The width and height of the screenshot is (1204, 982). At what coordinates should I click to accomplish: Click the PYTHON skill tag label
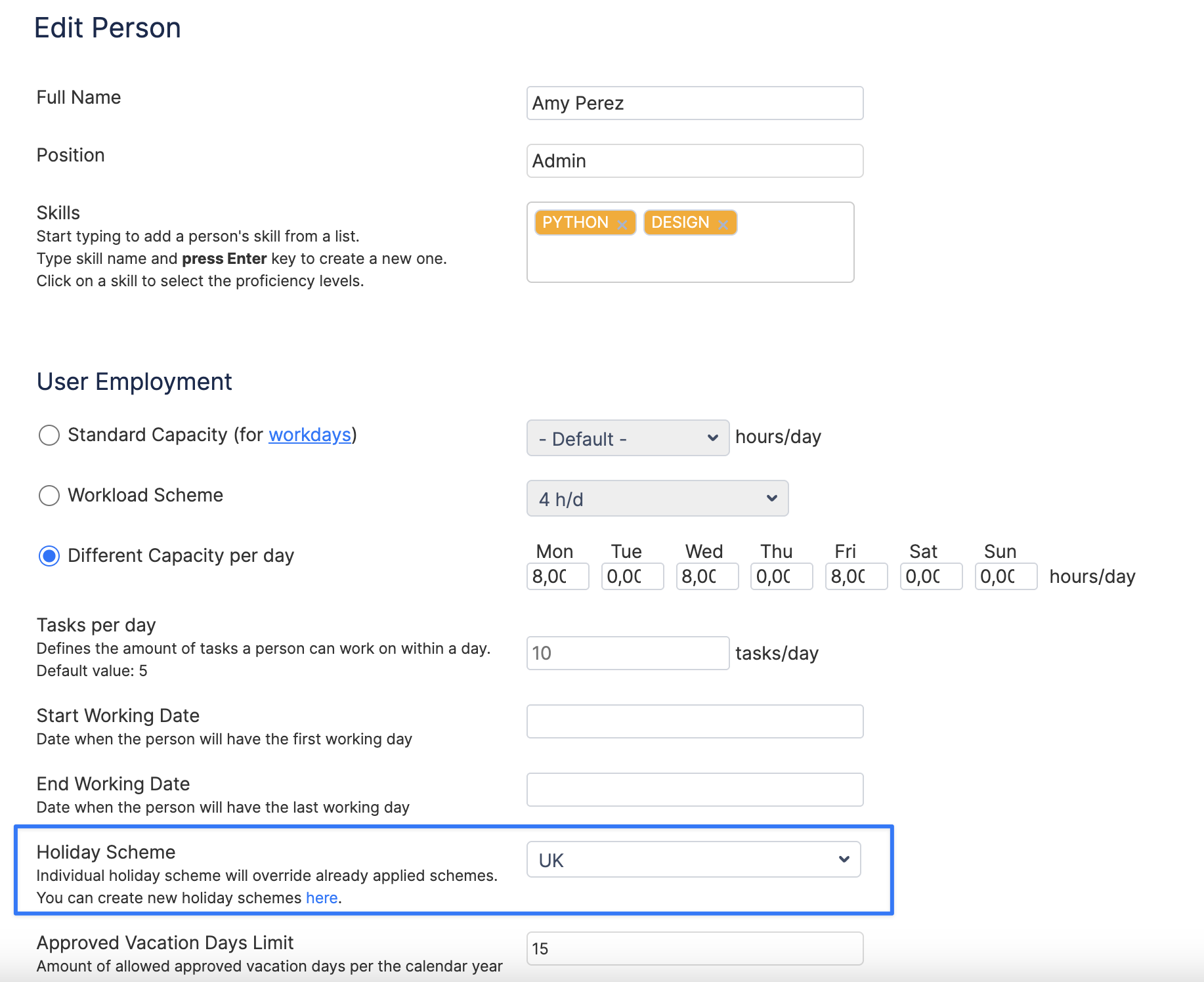tap(575, 223)
